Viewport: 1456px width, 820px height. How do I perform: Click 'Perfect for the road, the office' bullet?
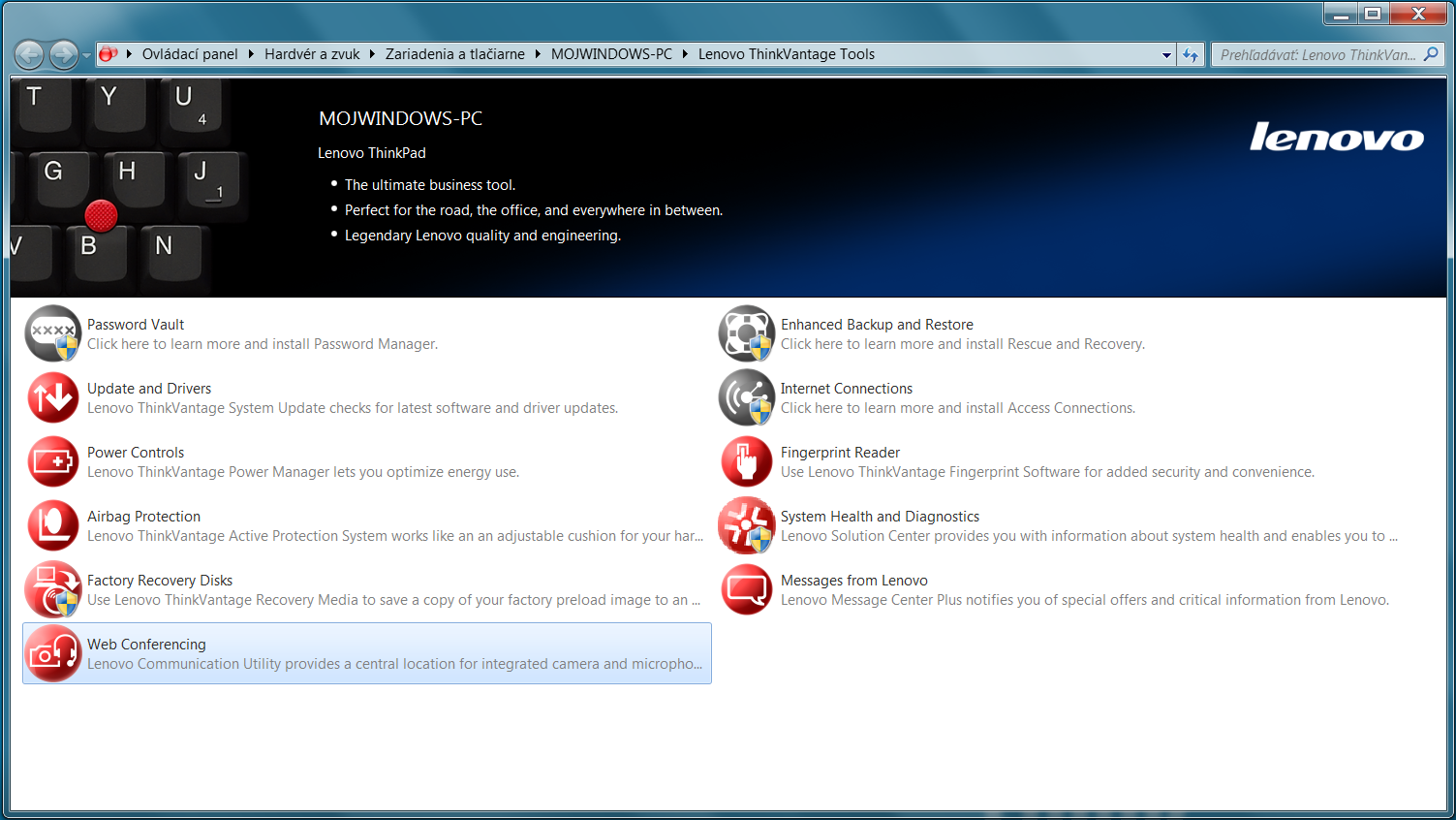(x=534, y=210)
